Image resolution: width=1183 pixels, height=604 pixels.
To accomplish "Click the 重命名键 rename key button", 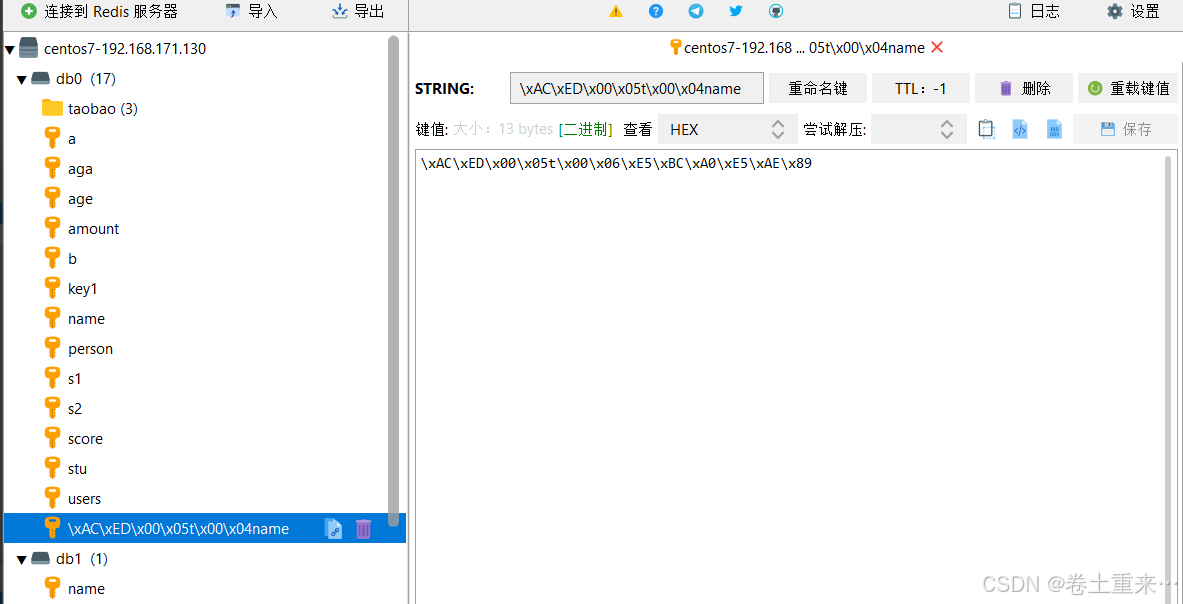I will 818,88.
